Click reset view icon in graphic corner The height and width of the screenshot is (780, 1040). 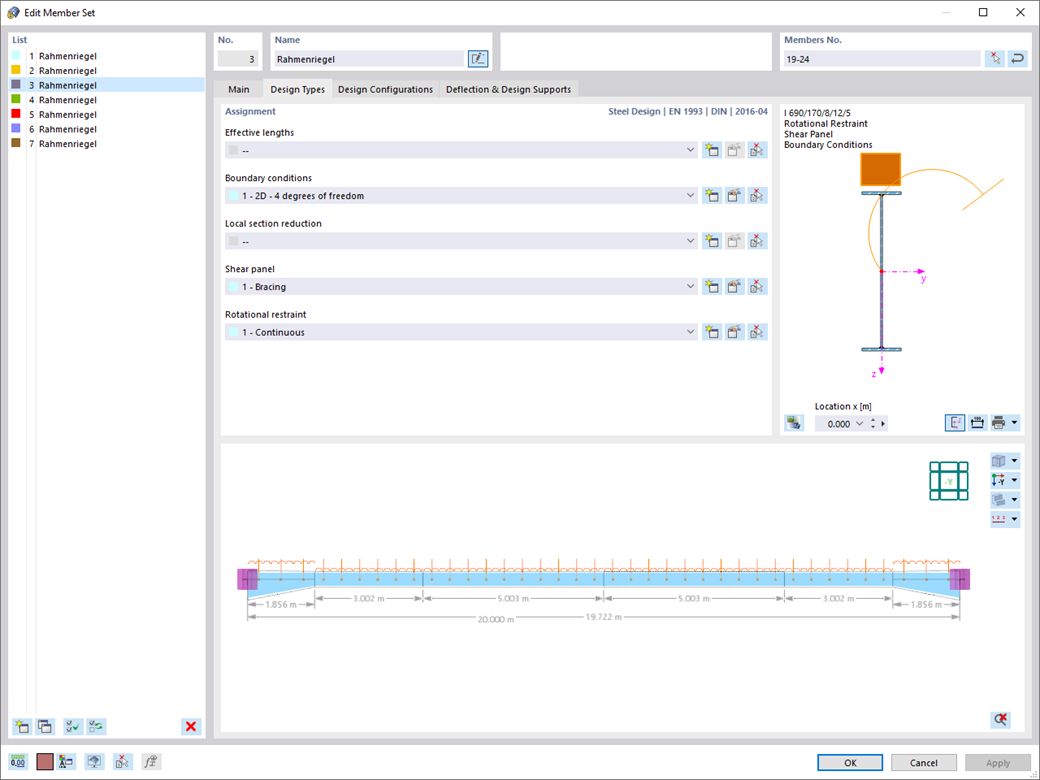pyautogui.click(x=1000, y=720)
